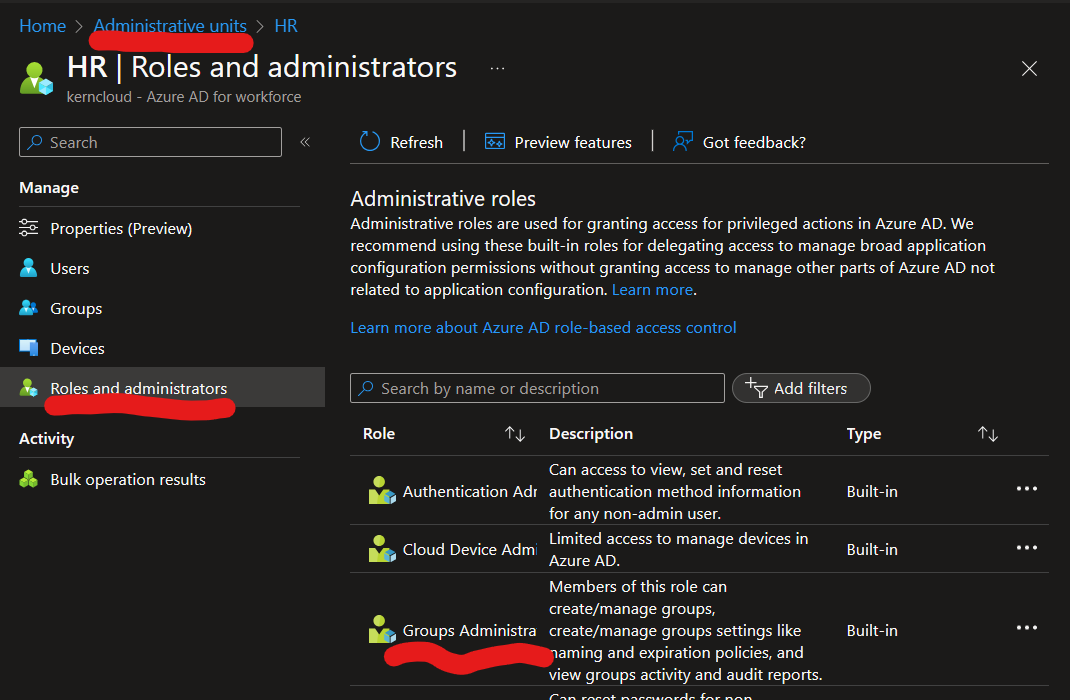
Task: Click the magnifier icon in the sidebar search
Action: pyautogui.click(x=34, y=142)
